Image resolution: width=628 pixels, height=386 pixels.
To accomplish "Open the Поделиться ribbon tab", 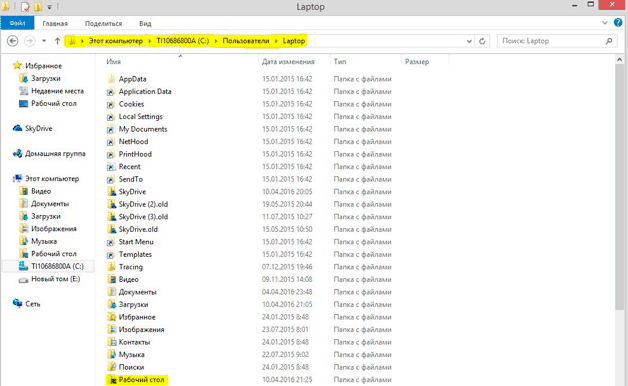I will (x=103, y=24).
